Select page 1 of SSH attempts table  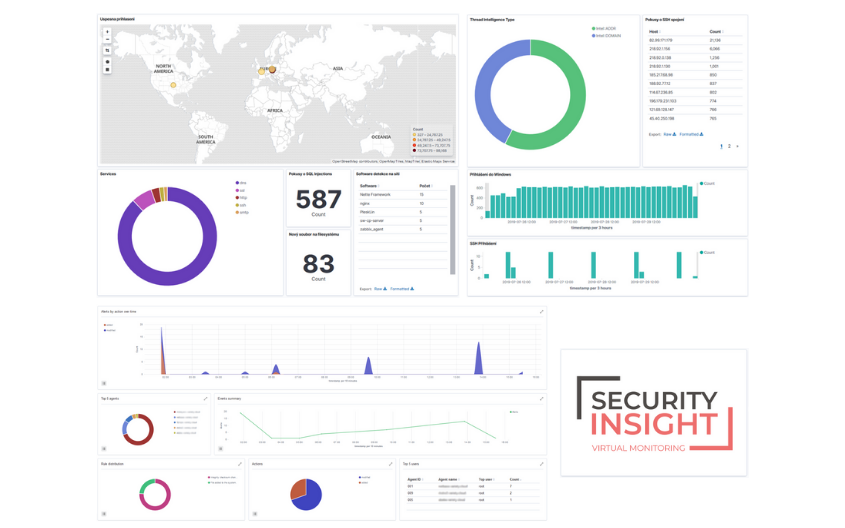click(x=721, y=146)
